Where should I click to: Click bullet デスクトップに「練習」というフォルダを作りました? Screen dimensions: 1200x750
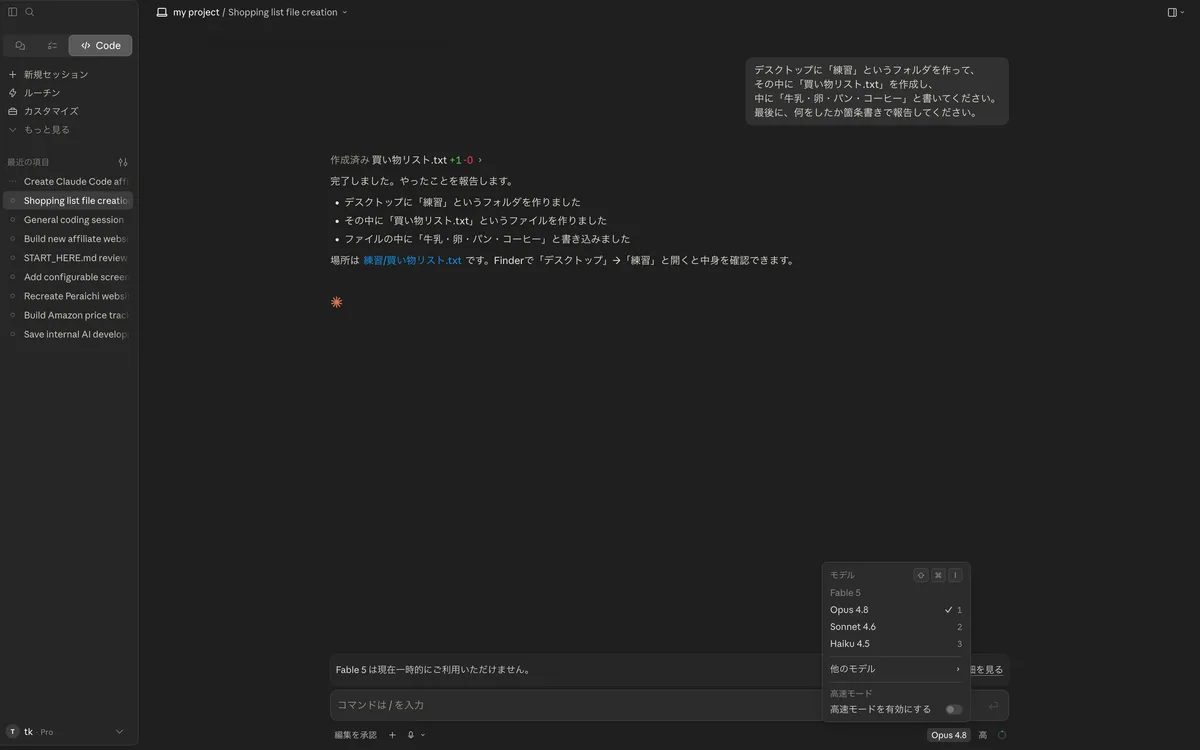[x=462, y=202]
